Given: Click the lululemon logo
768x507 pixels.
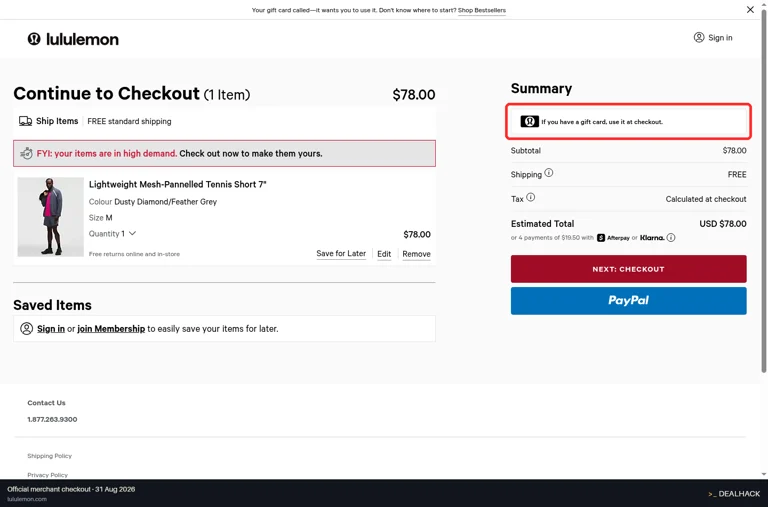Looking at the screenshot, I should point(73,39).
